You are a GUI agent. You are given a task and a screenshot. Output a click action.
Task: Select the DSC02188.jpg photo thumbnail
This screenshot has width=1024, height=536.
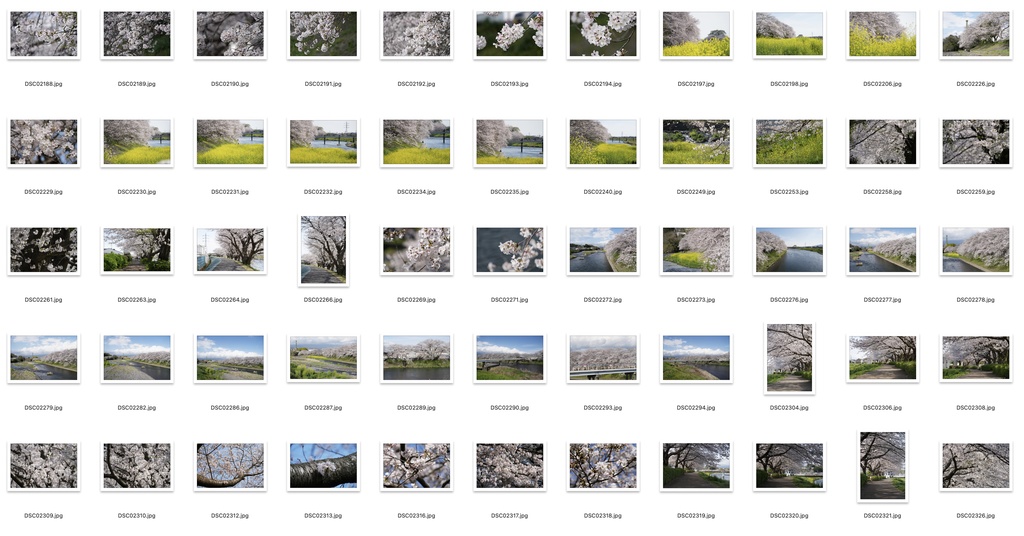click(44, 34)
